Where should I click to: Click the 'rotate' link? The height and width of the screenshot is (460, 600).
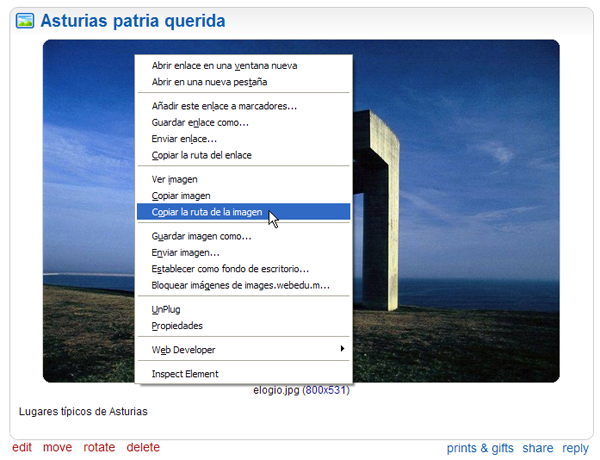99,448
